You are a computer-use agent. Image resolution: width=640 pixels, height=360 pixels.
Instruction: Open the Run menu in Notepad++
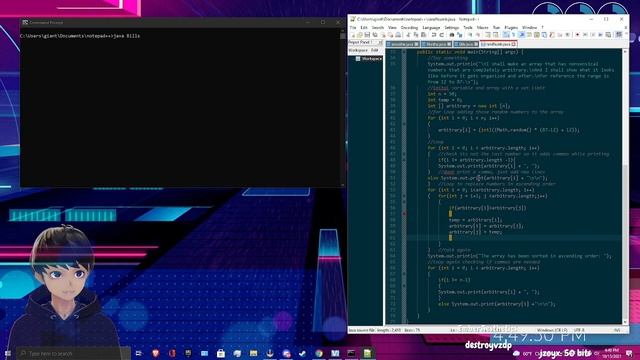pos(496,27)
